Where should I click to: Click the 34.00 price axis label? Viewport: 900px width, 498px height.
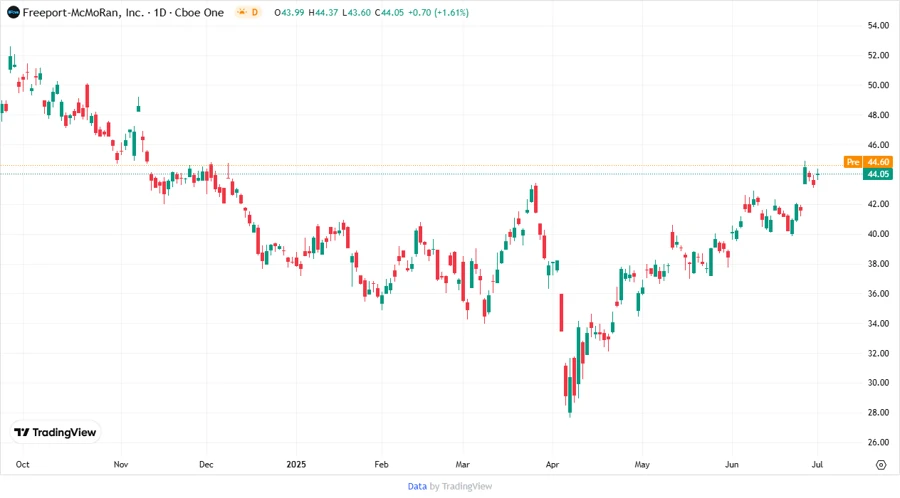coord(878,323)
